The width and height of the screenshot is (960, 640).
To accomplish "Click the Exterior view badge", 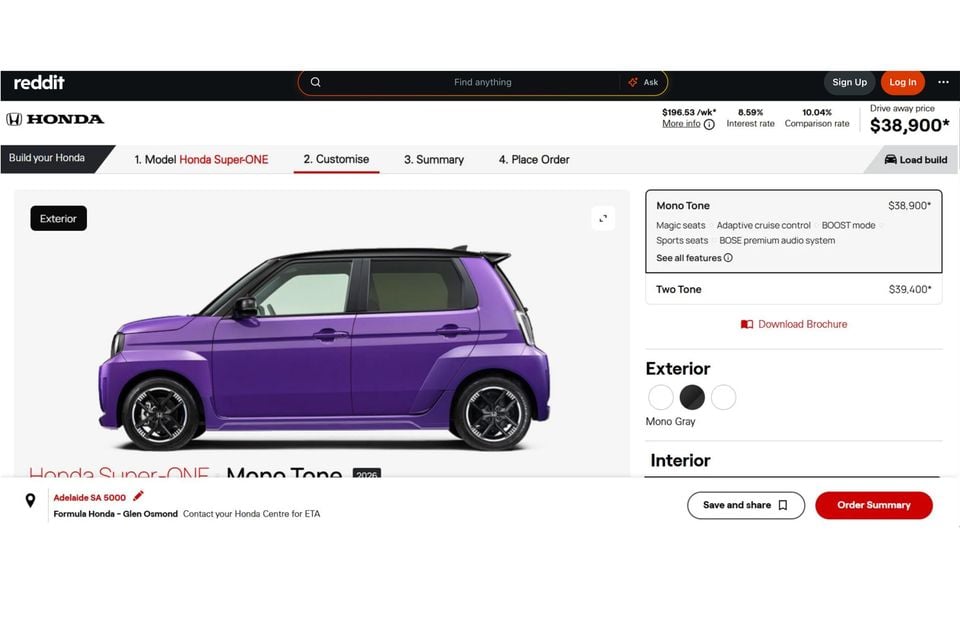I will click(x=58, y=219).
